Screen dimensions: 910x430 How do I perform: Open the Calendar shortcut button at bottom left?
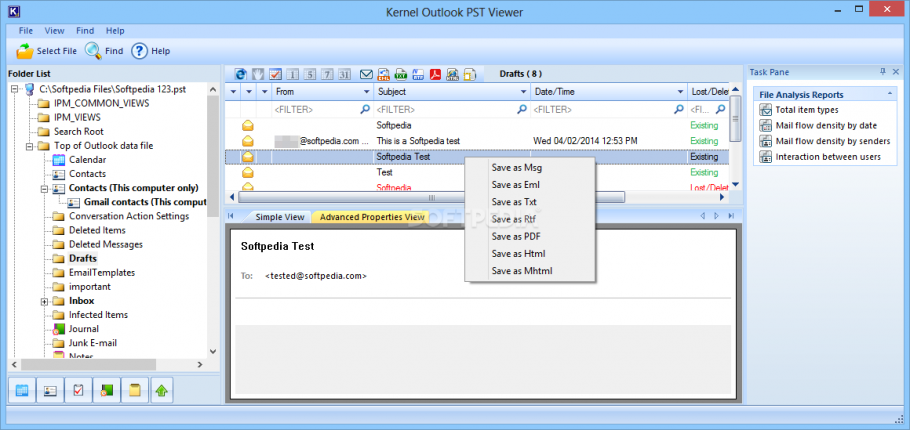22,391
